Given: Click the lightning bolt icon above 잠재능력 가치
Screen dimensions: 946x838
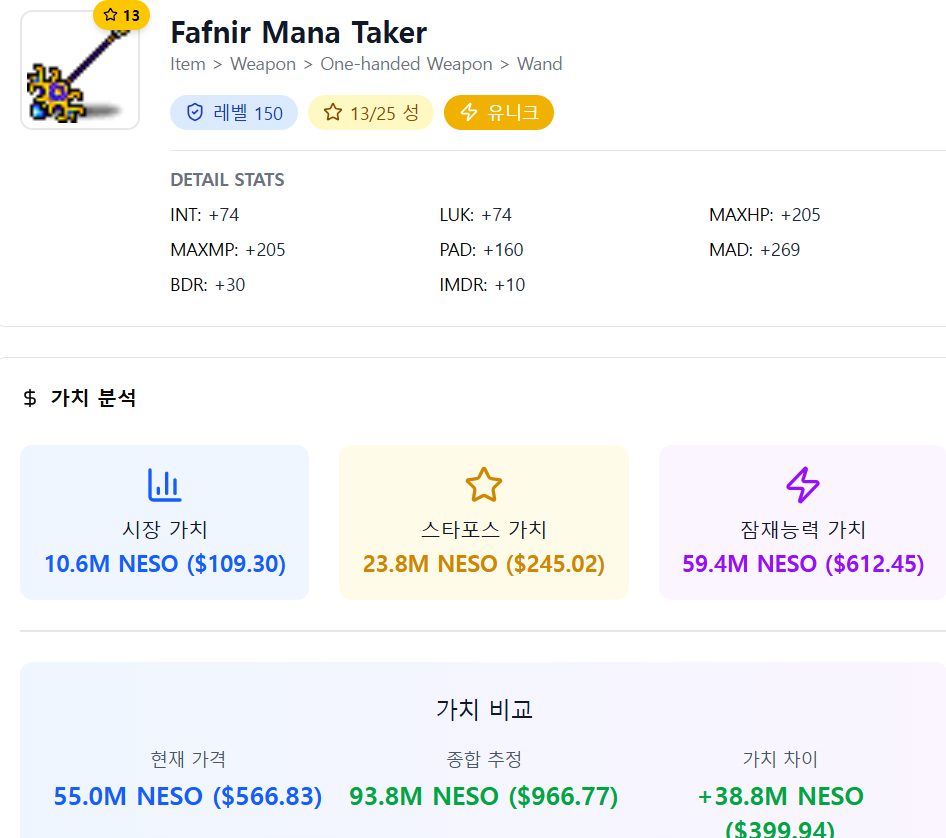Looking at the screenshot, I should [x=803, y=485].
